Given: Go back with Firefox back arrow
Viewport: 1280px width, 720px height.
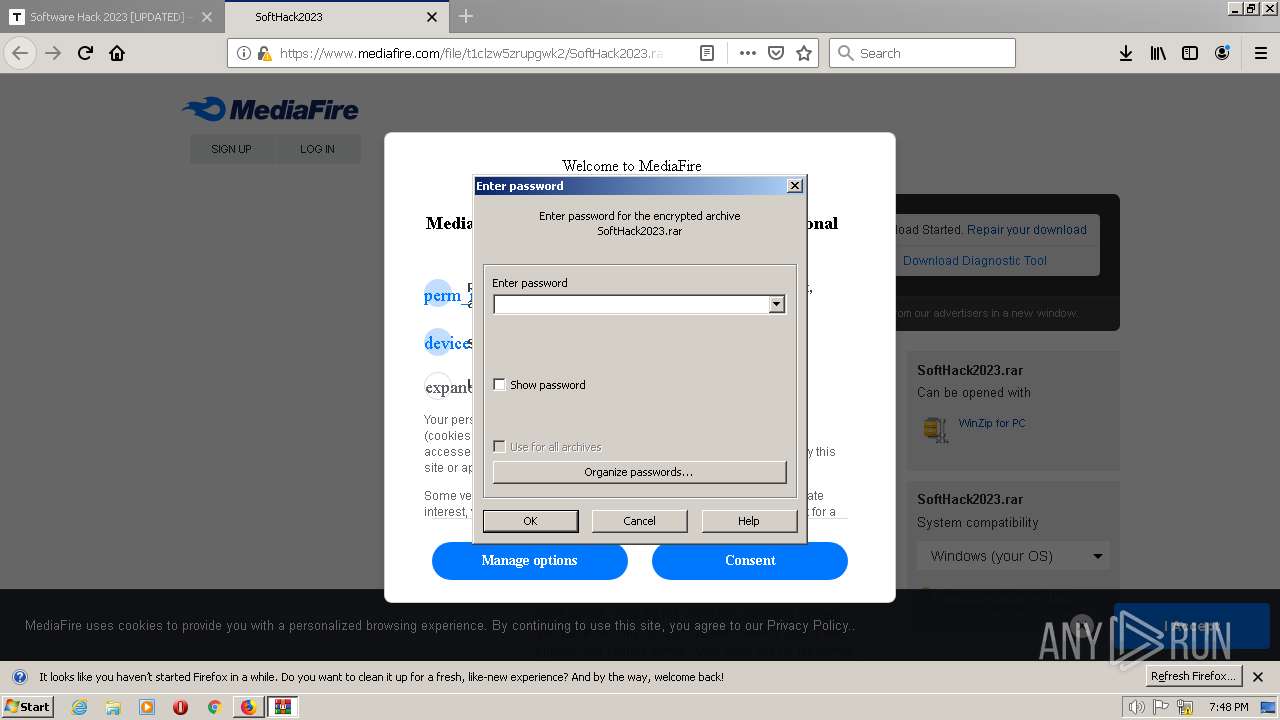Looking at the screenshot, I should click(20, 53).
